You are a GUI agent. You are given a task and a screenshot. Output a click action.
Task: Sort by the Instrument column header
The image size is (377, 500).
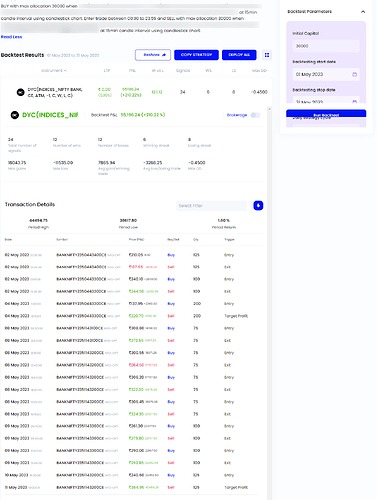click(x=54, y=71)
